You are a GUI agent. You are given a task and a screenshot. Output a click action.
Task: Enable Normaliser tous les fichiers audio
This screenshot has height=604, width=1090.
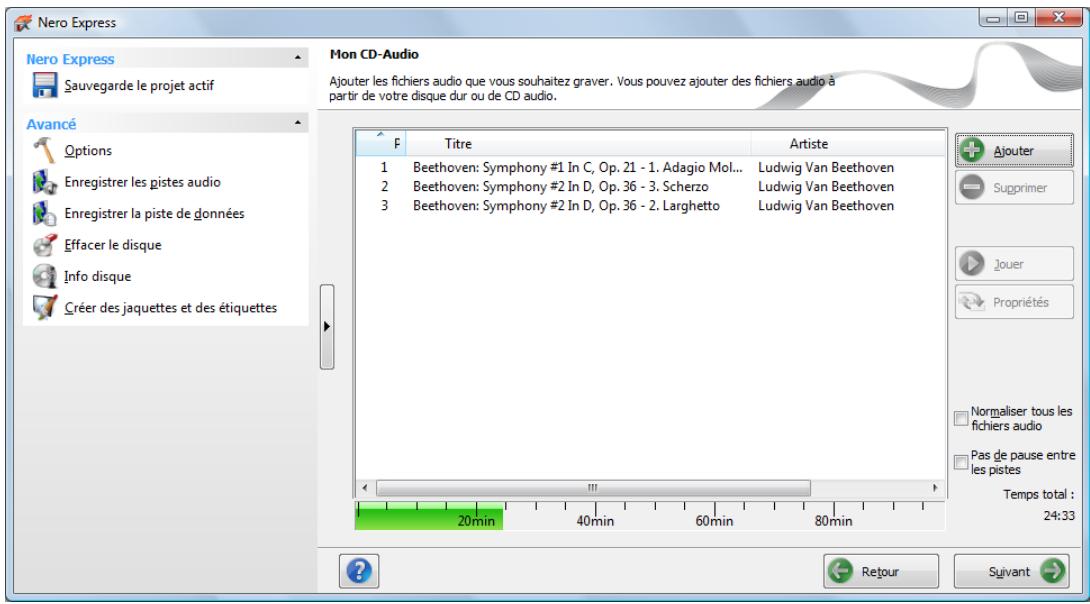coord(961,418)
